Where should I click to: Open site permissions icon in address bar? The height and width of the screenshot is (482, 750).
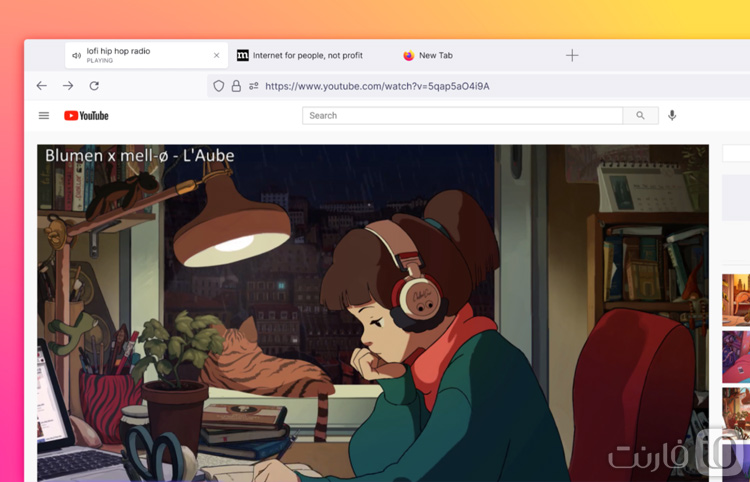[254, 86]
